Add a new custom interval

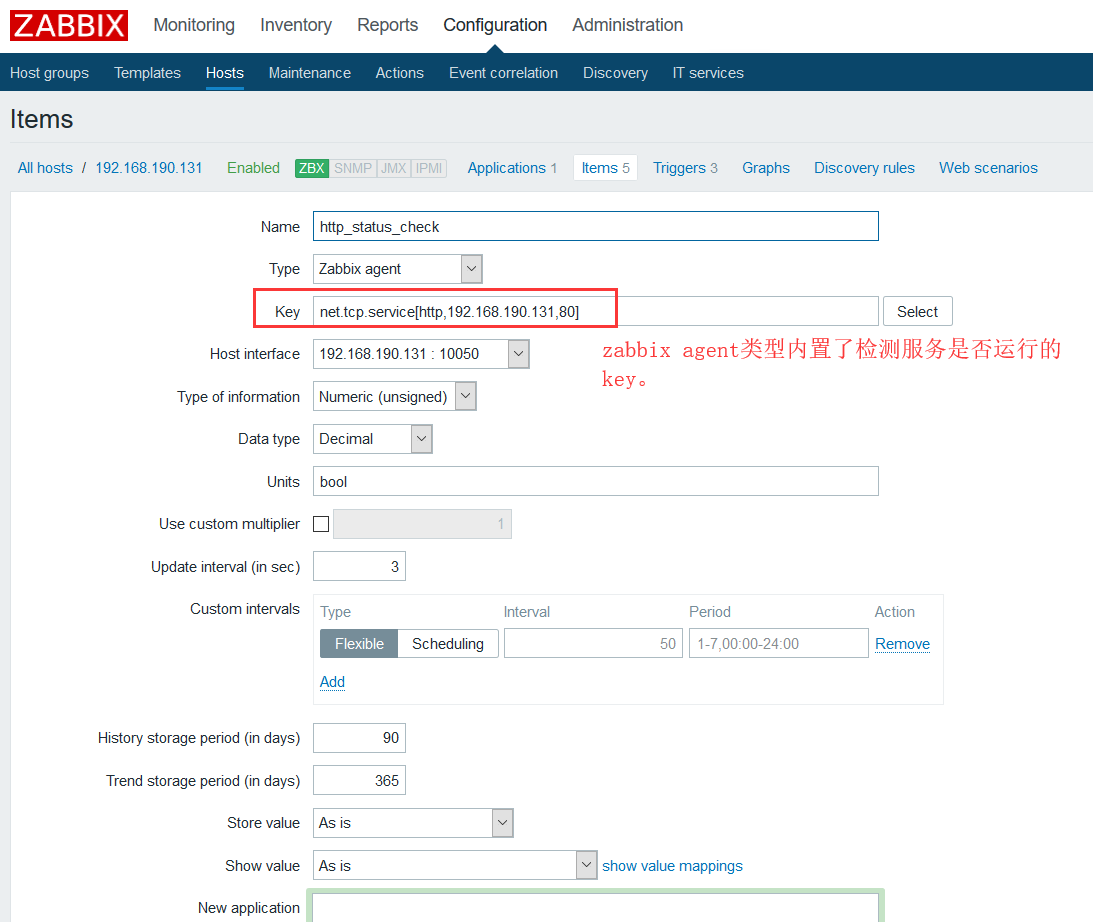333,682
